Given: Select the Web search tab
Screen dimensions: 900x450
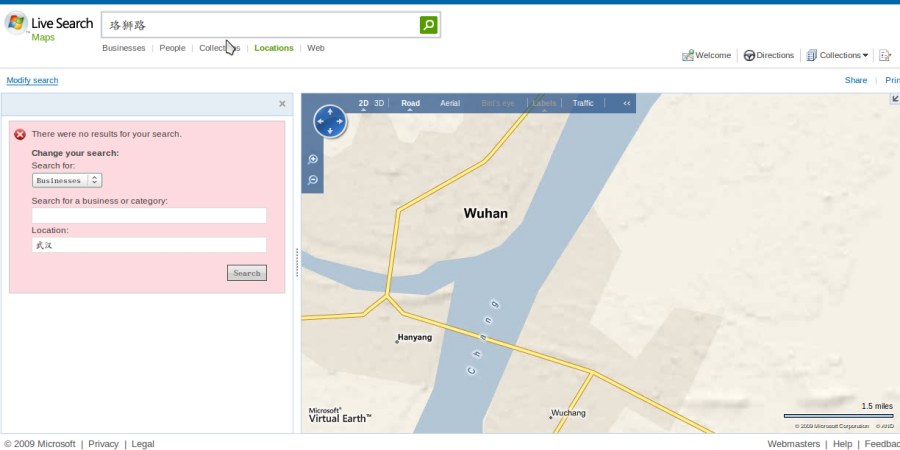Looking at the screenshot, I should coord(316,48).
